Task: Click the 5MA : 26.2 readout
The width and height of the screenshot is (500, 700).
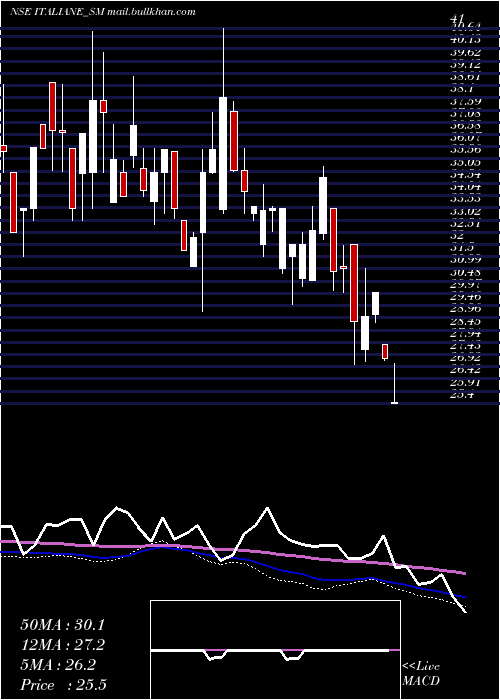Action: point(58,665)
